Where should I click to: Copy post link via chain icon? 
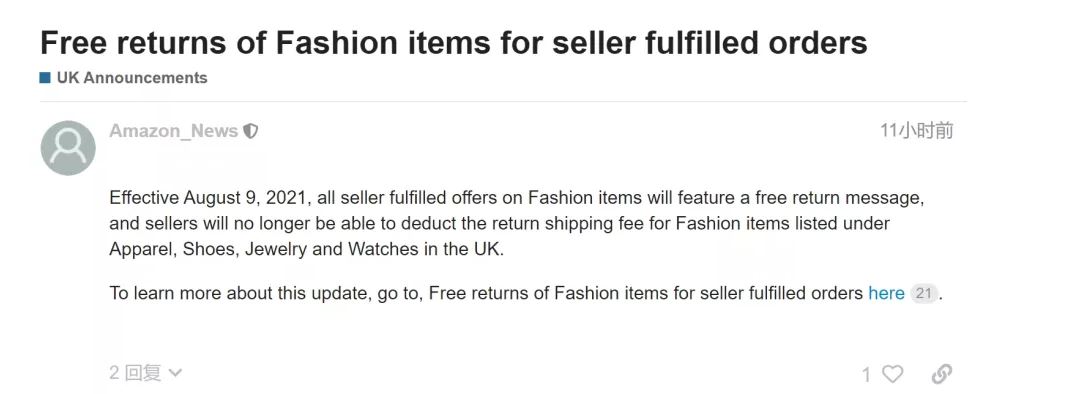[x=942, y=373]
